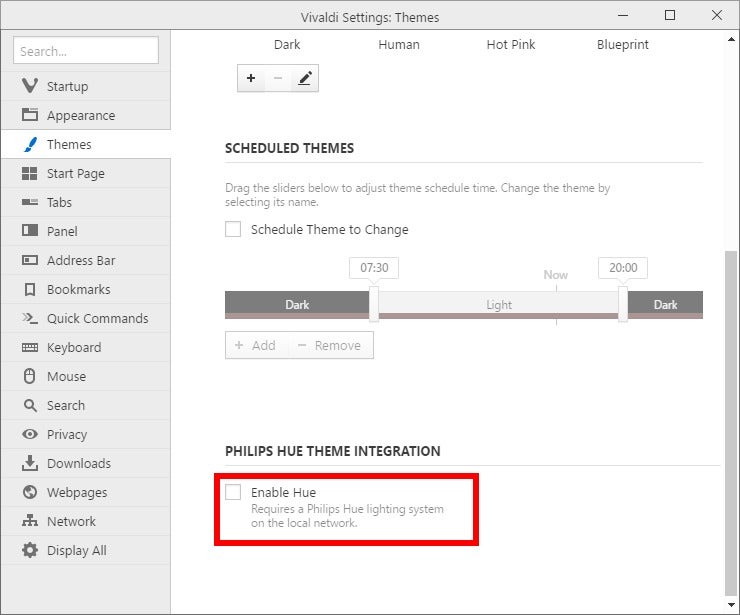Click the Tabs icon in sidebar
This screenshot has height=615, width=740.
(30, 202)
